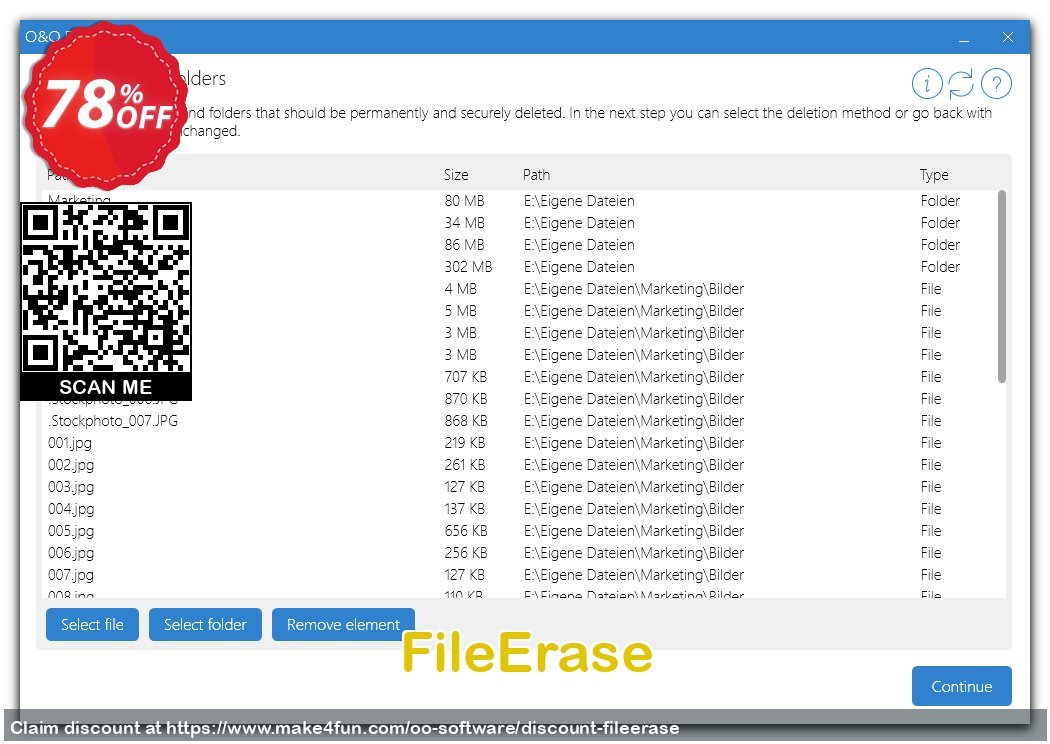The width and height of the screenshot is (1050, 744).
Task: Close the O&O window
Action: click(1008, 38)
